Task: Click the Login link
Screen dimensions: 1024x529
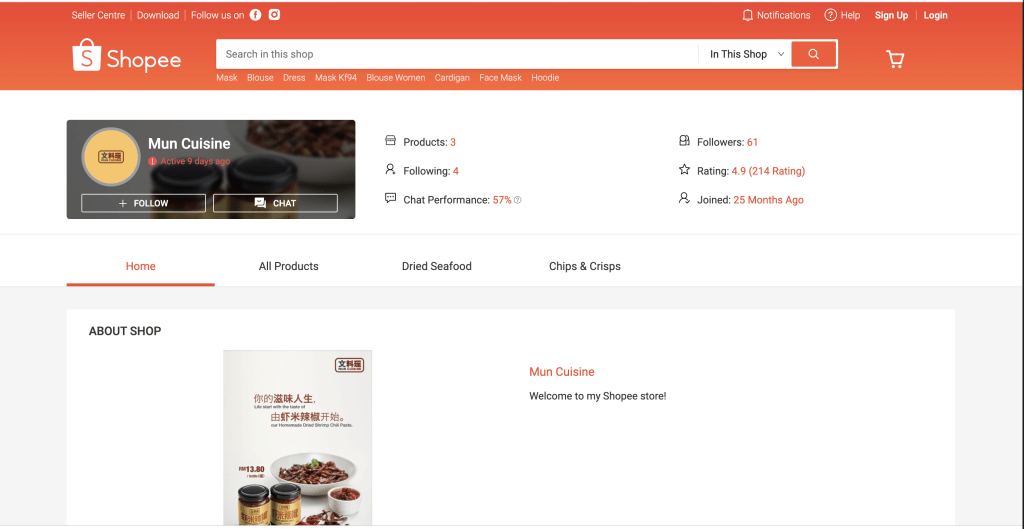Action: coord(935,15)
